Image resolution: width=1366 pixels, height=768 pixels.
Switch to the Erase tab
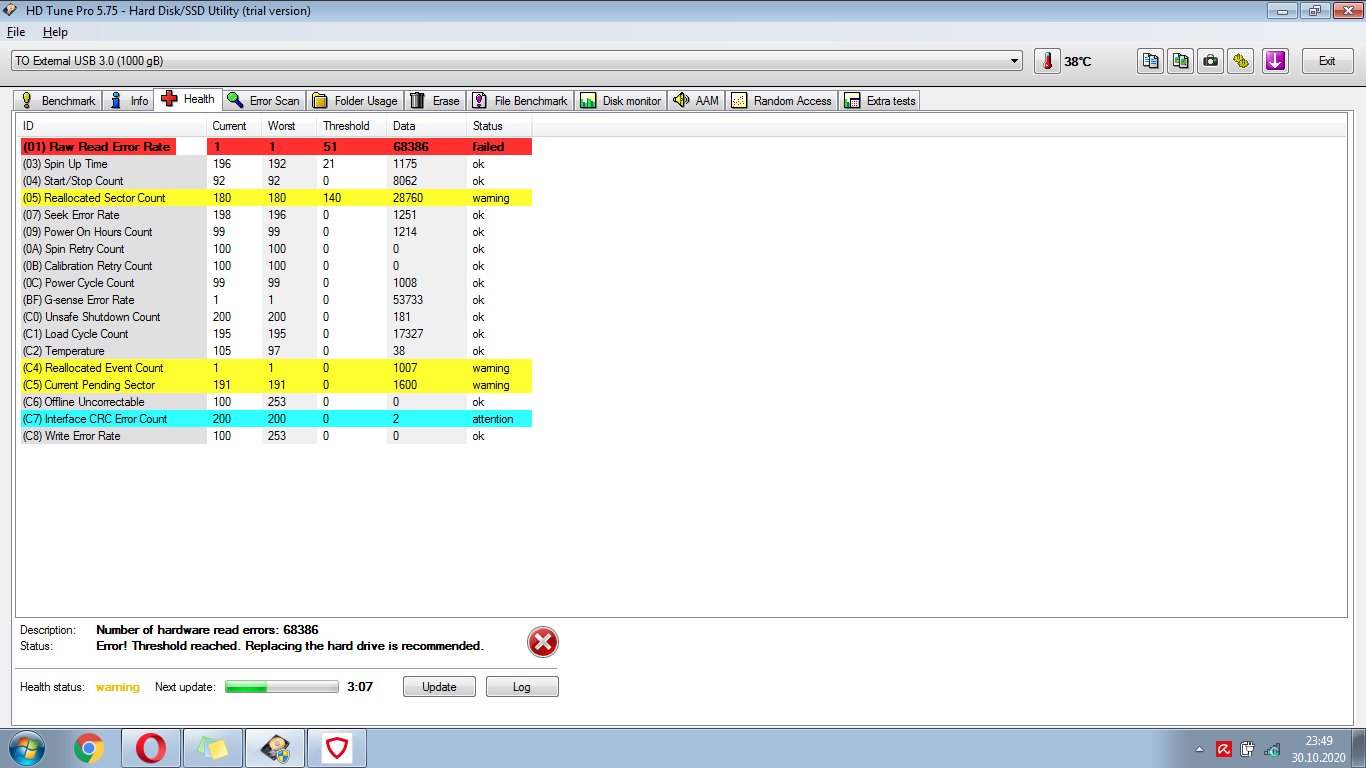[436, 100]
